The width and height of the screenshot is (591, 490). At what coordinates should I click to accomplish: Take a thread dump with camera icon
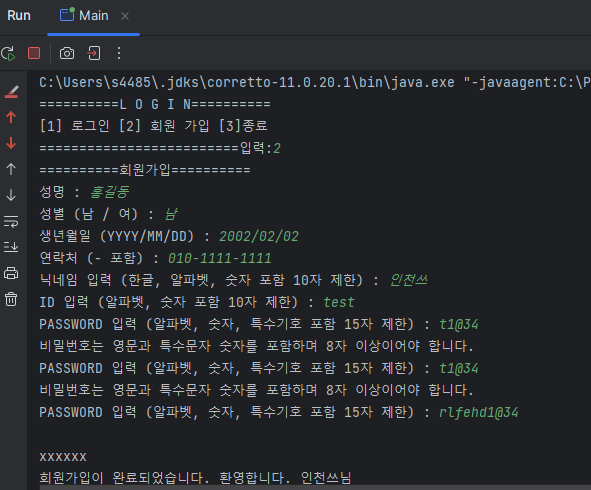click(x=67, y=53)
